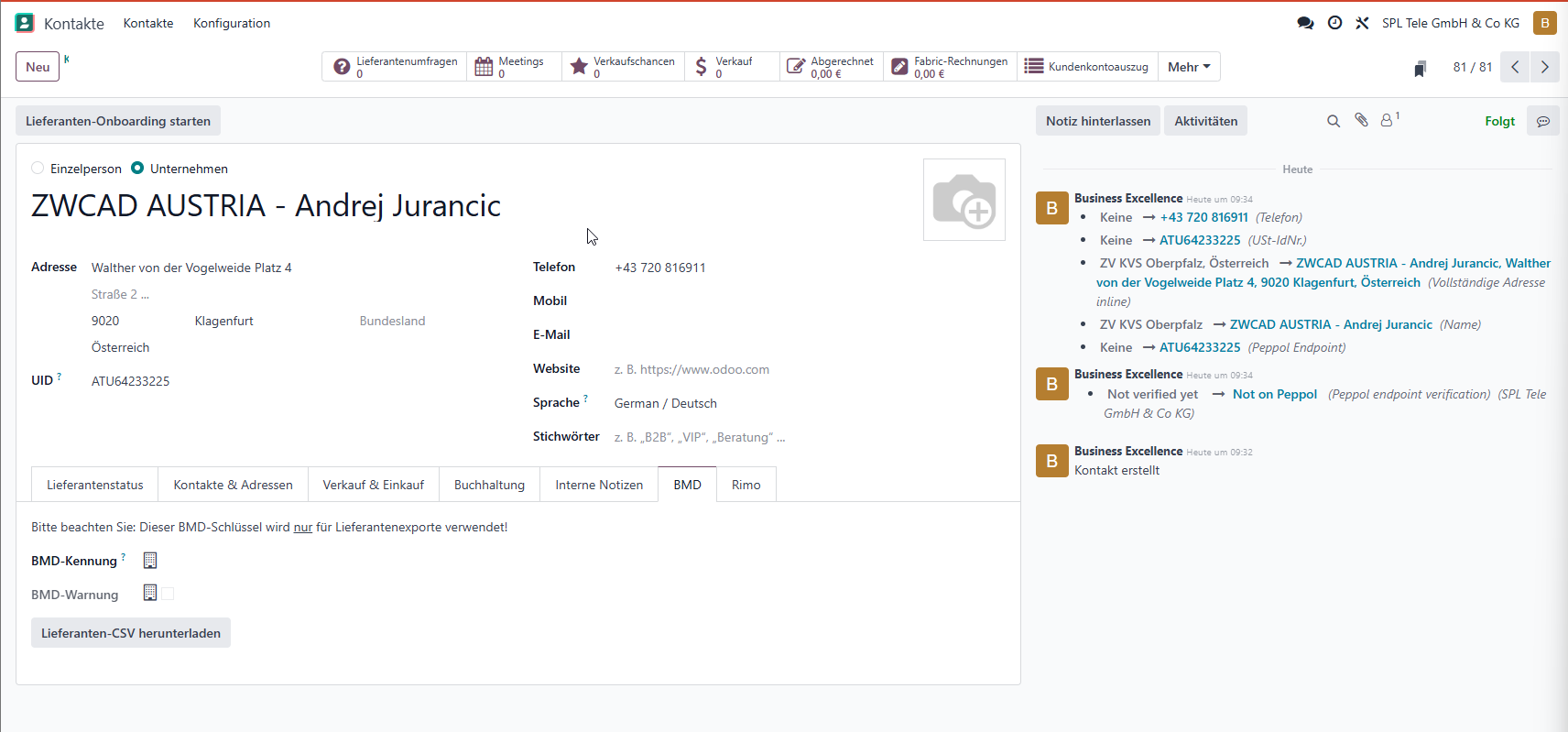Toggle the BMD-Warnung checkbox
The width and height of the screenshot is (1568, 732).
[x=168, y=594]
